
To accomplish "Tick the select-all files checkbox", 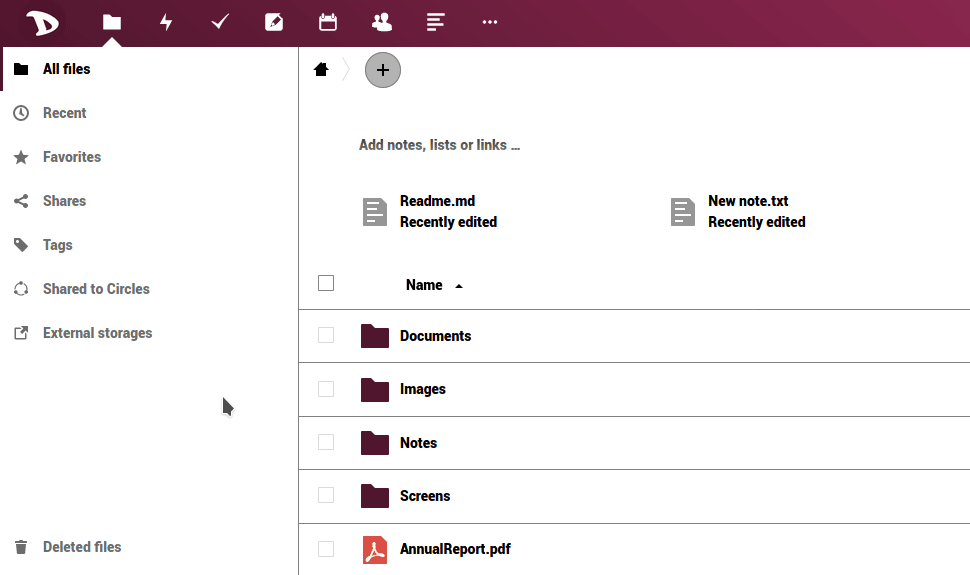I will pos(326,283).
